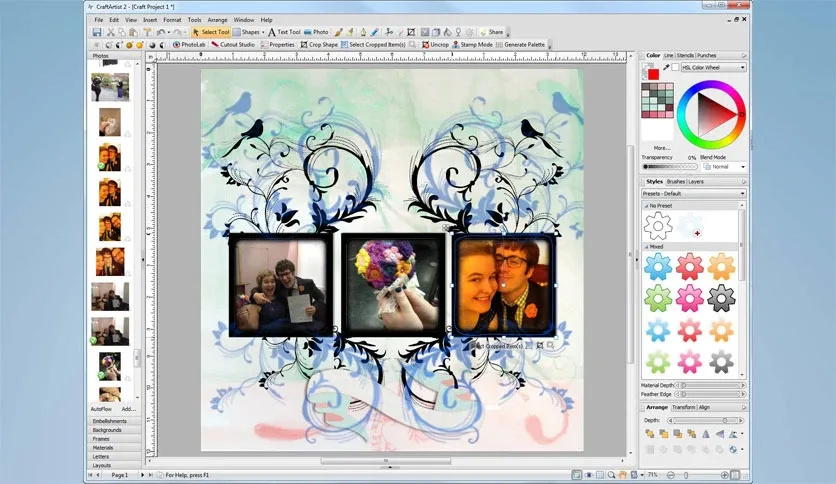Open the Blend Mode Normal dropdown

point(724,167)
